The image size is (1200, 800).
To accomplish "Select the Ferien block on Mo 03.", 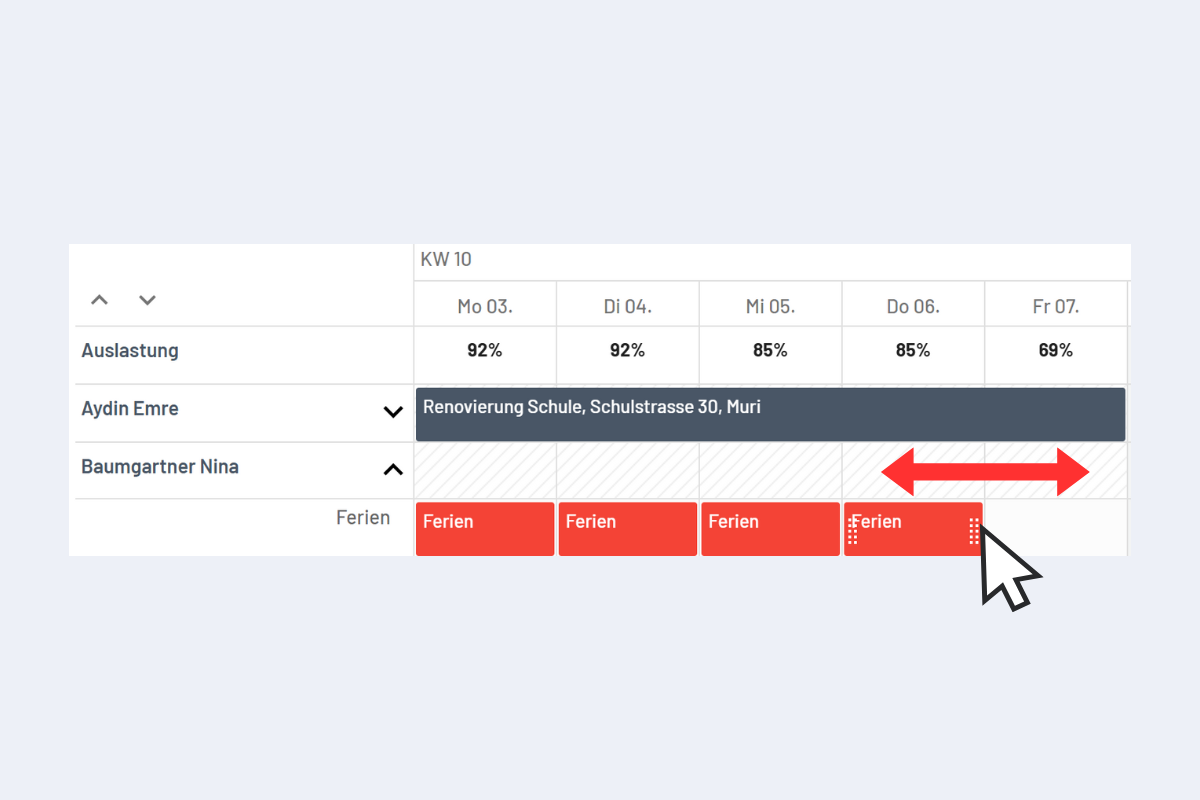I will (484, 528).
